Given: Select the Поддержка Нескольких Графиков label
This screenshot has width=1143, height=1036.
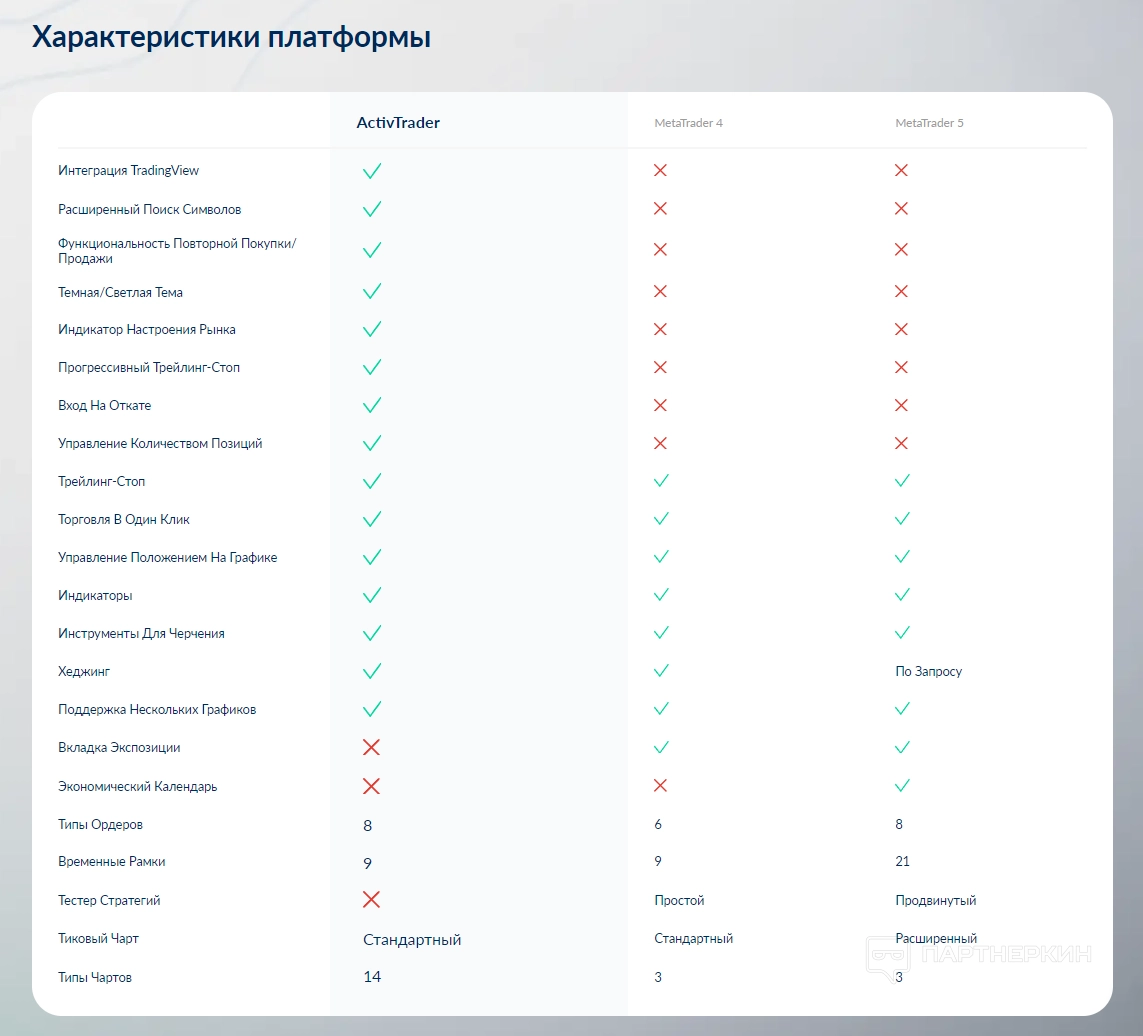Looking at the screenshot, I should (x=157, y=709).
